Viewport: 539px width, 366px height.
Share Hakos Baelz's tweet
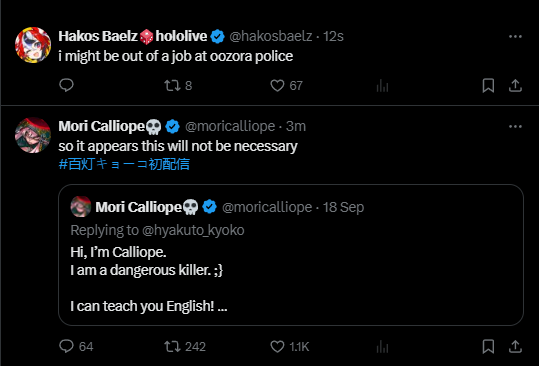(x=515, y=85)
